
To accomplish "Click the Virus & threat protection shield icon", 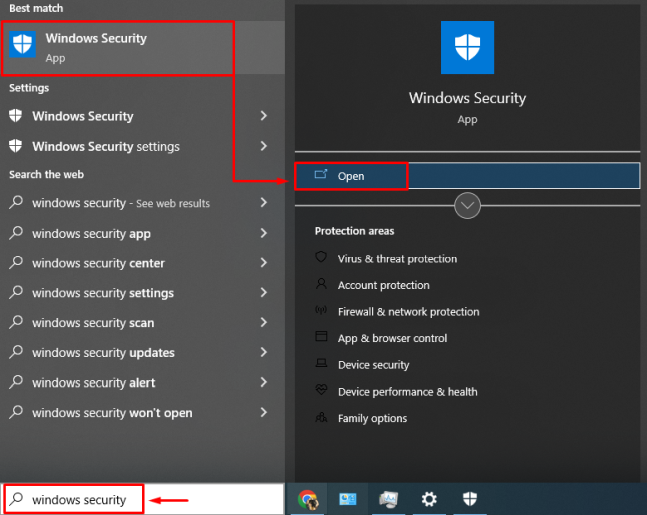I will click(x=321, y=257).
